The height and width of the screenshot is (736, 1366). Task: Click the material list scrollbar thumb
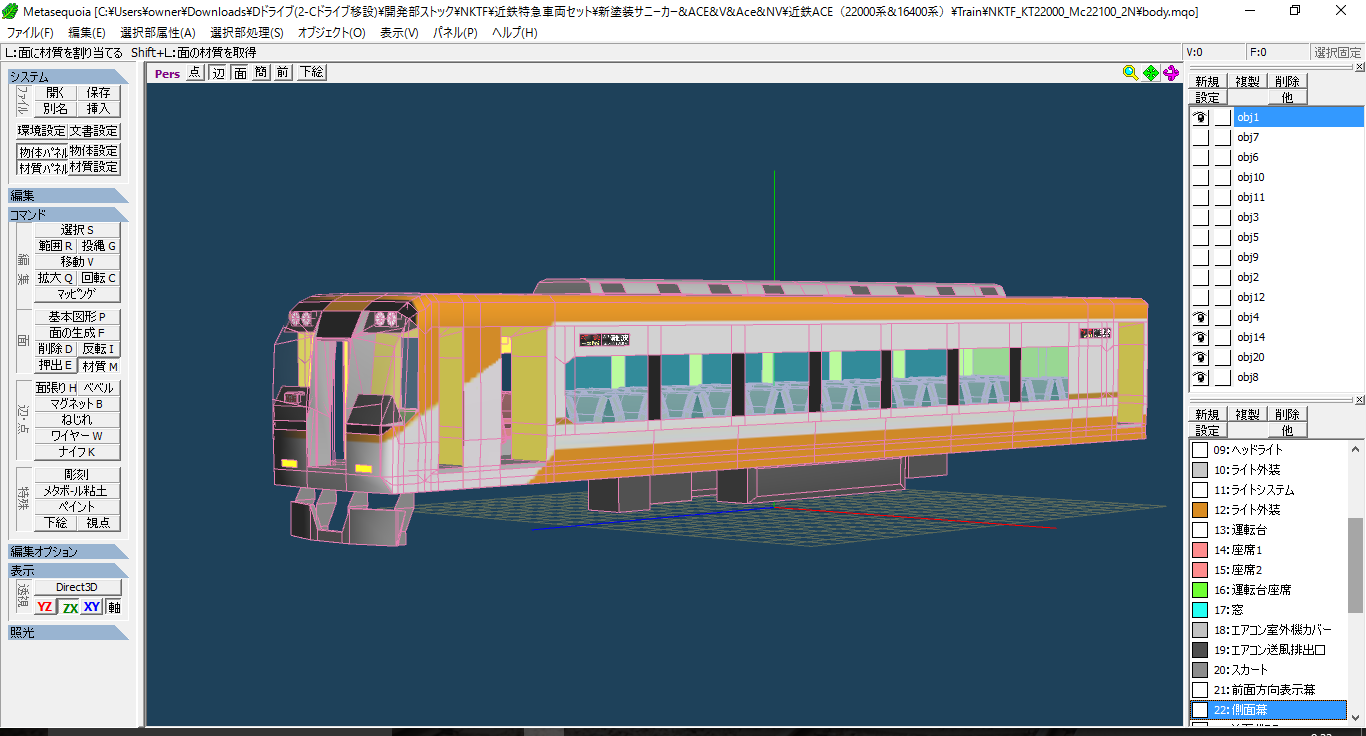(1357, 565)
